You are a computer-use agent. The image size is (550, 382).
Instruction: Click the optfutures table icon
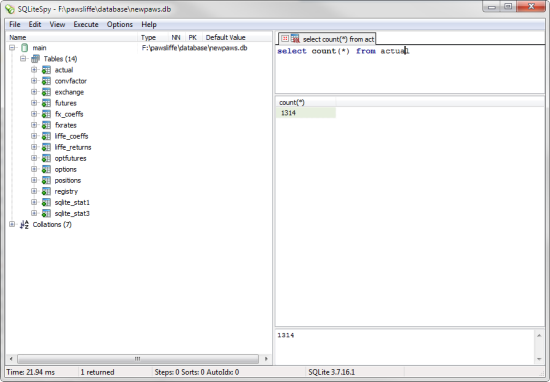tap(46, 159)
